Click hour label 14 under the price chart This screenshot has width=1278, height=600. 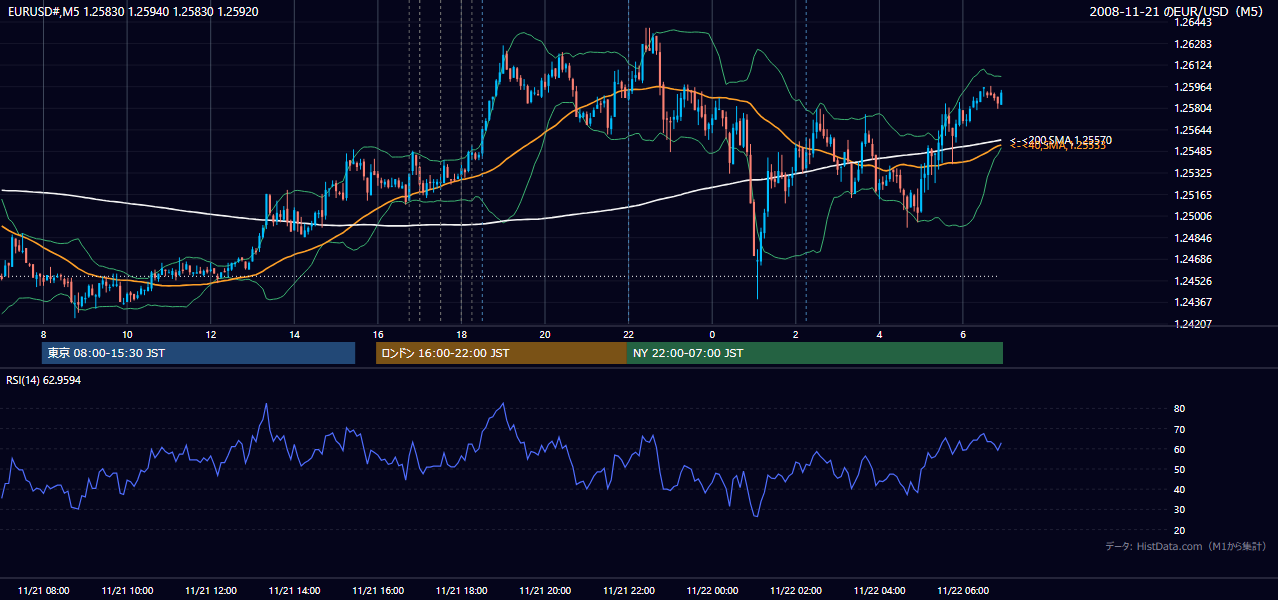(x=295, y=334)
